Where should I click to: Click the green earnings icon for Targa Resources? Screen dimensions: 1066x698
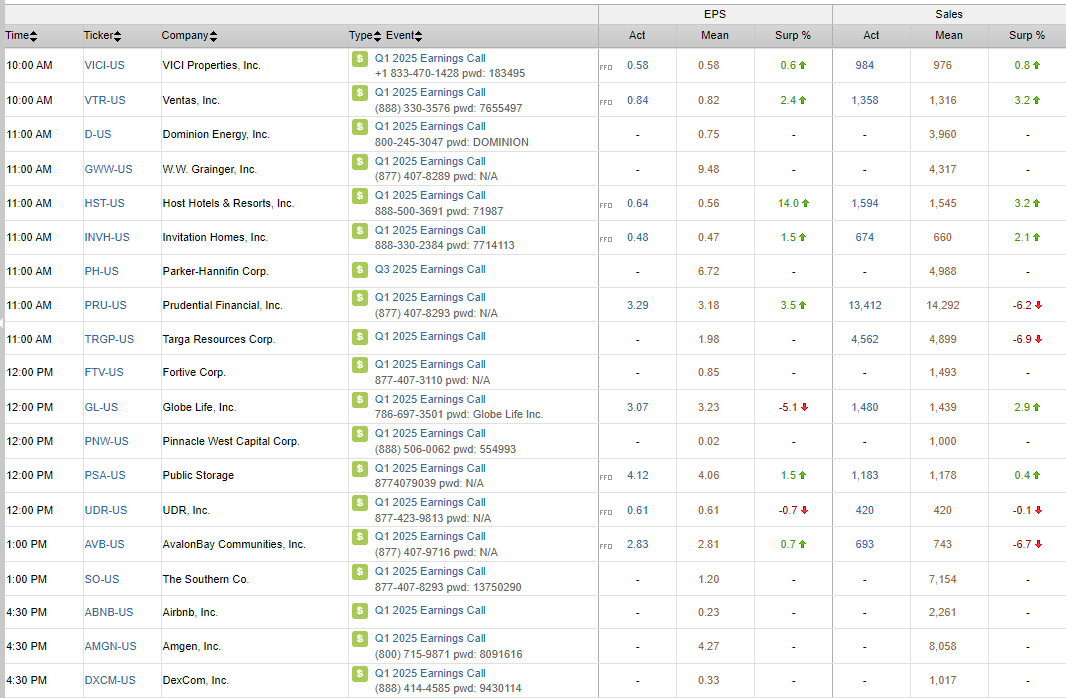[x=360, y=336]
